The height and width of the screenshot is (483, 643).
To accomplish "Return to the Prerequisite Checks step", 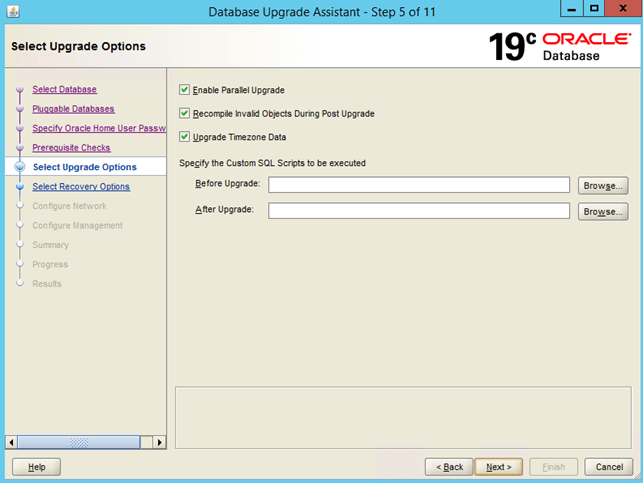I will 71,148.
